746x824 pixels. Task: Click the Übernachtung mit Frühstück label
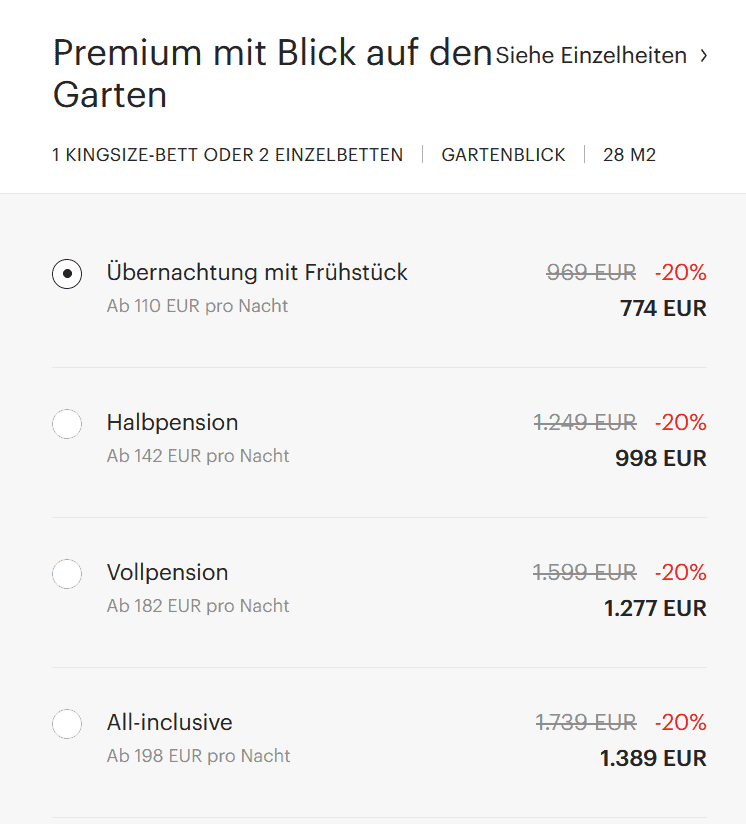[257, 272]
